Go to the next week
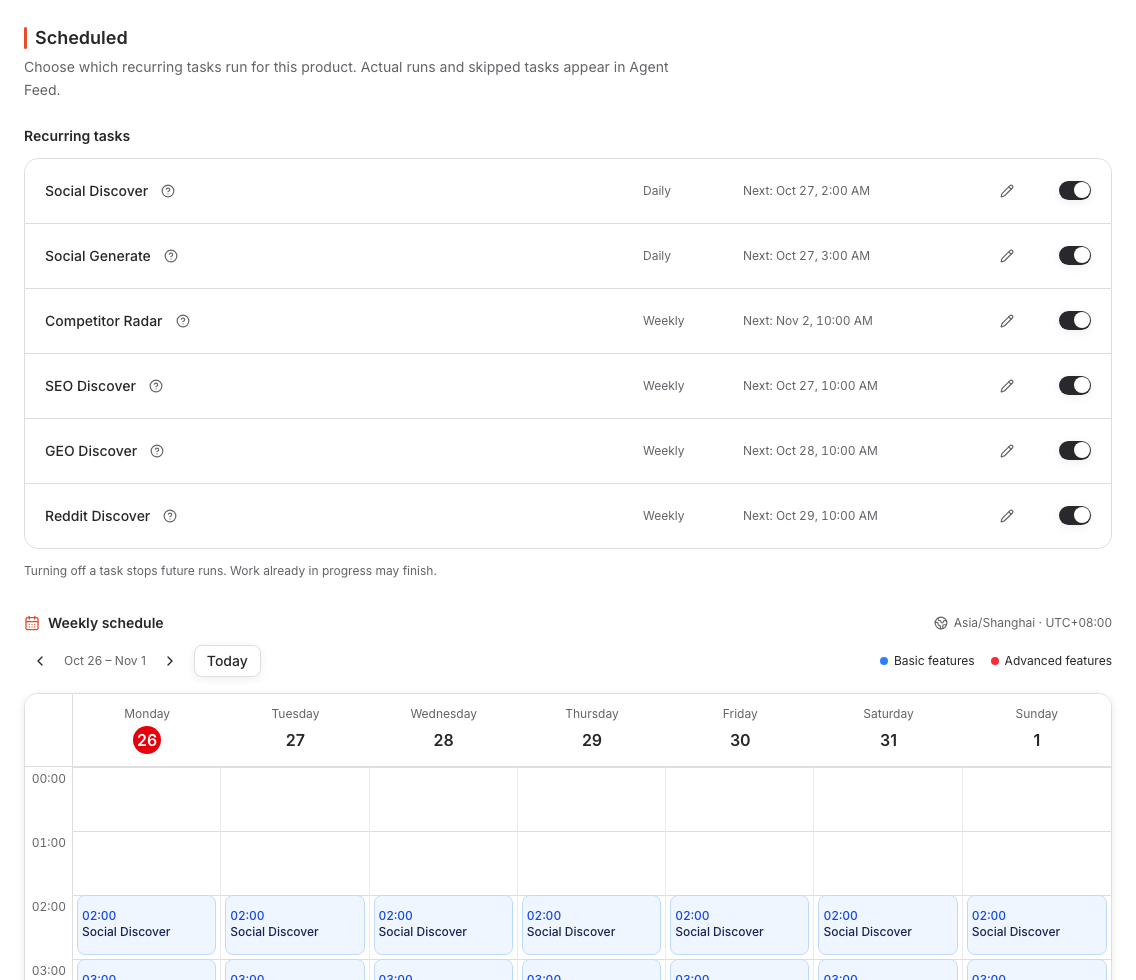The image size is (1136, 980). (170, 661)
